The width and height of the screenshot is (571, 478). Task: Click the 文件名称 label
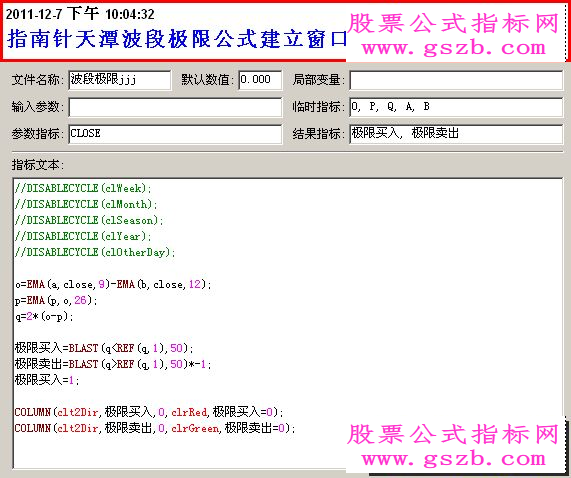coord(38,80)
